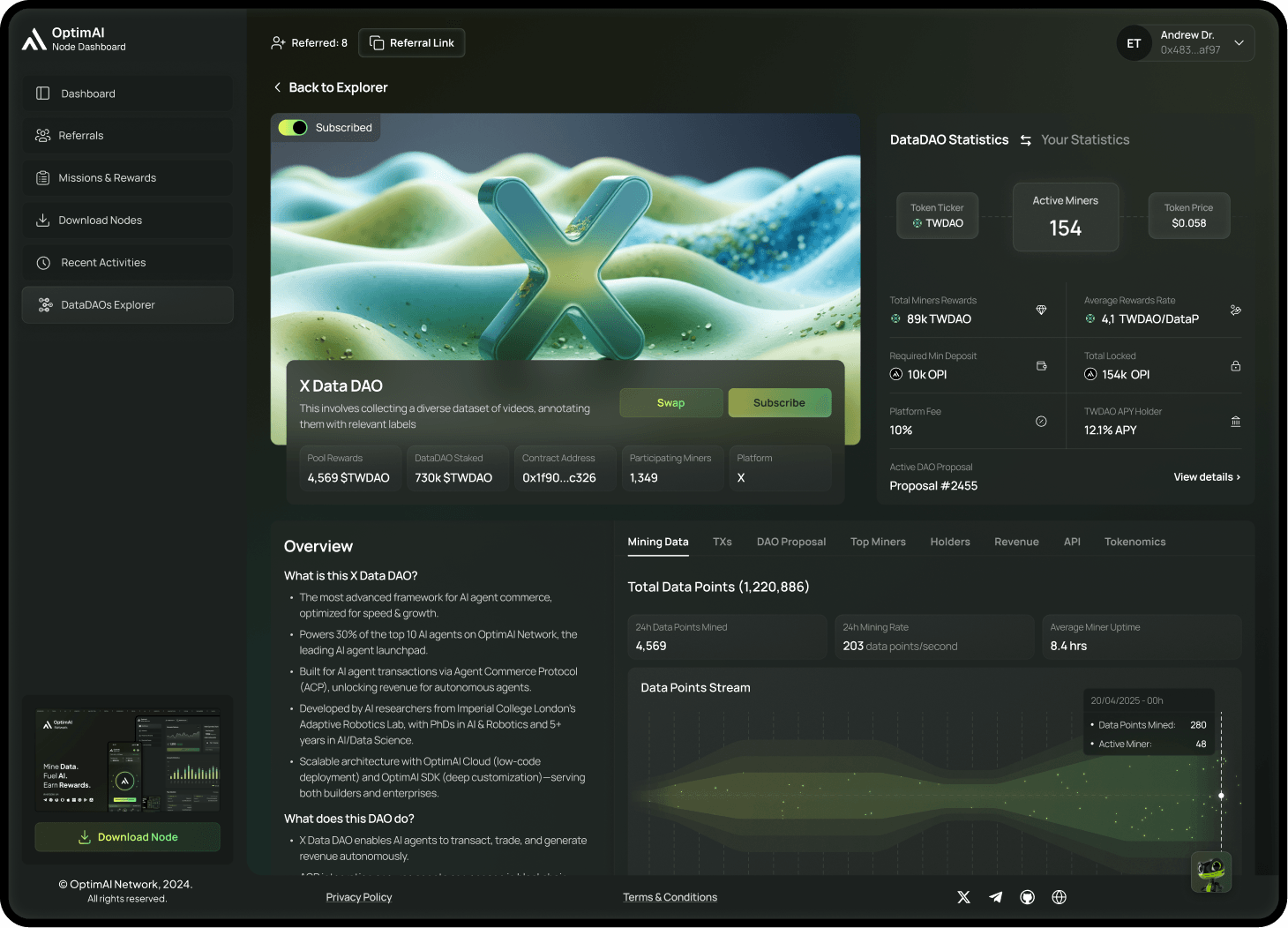Open the Tokenomics tab
Viewport: 1288px width, 928px height.
click(x=1134, y=542)
